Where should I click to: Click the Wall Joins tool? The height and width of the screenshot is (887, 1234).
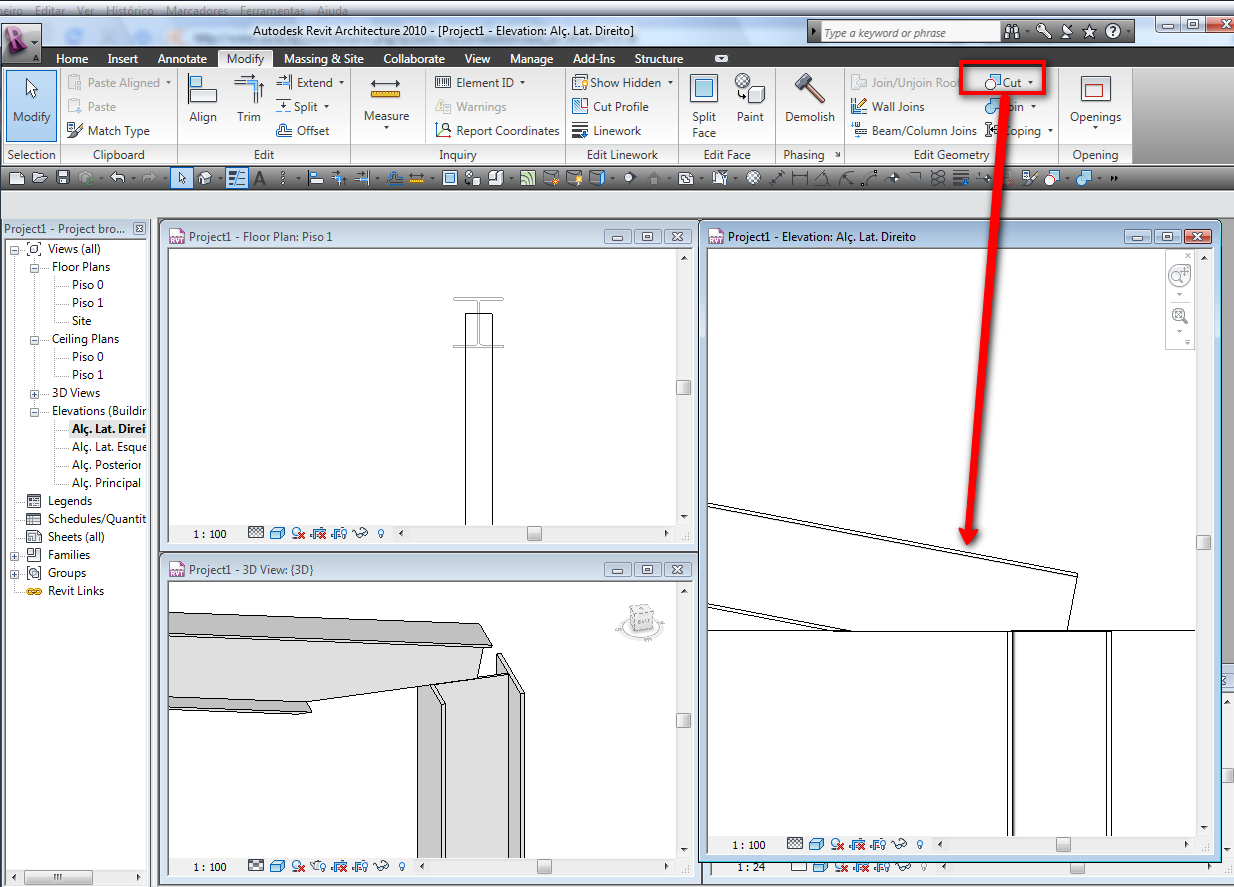[x=888, y=107]
